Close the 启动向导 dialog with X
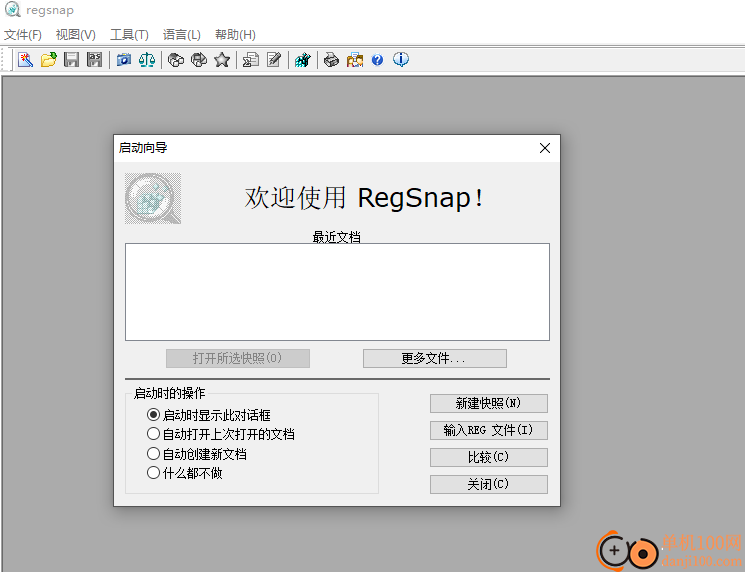The height and width of the screenshot is (572, 745). (545, 148)
